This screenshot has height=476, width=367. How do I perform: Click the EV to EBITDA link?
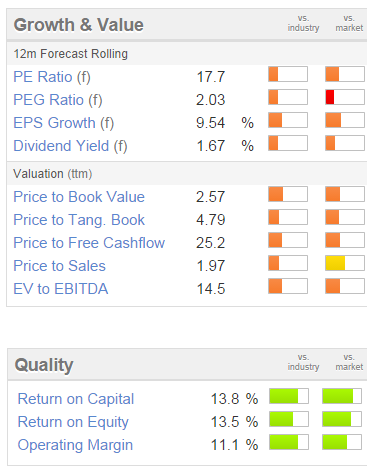click(x=61, y=289)
